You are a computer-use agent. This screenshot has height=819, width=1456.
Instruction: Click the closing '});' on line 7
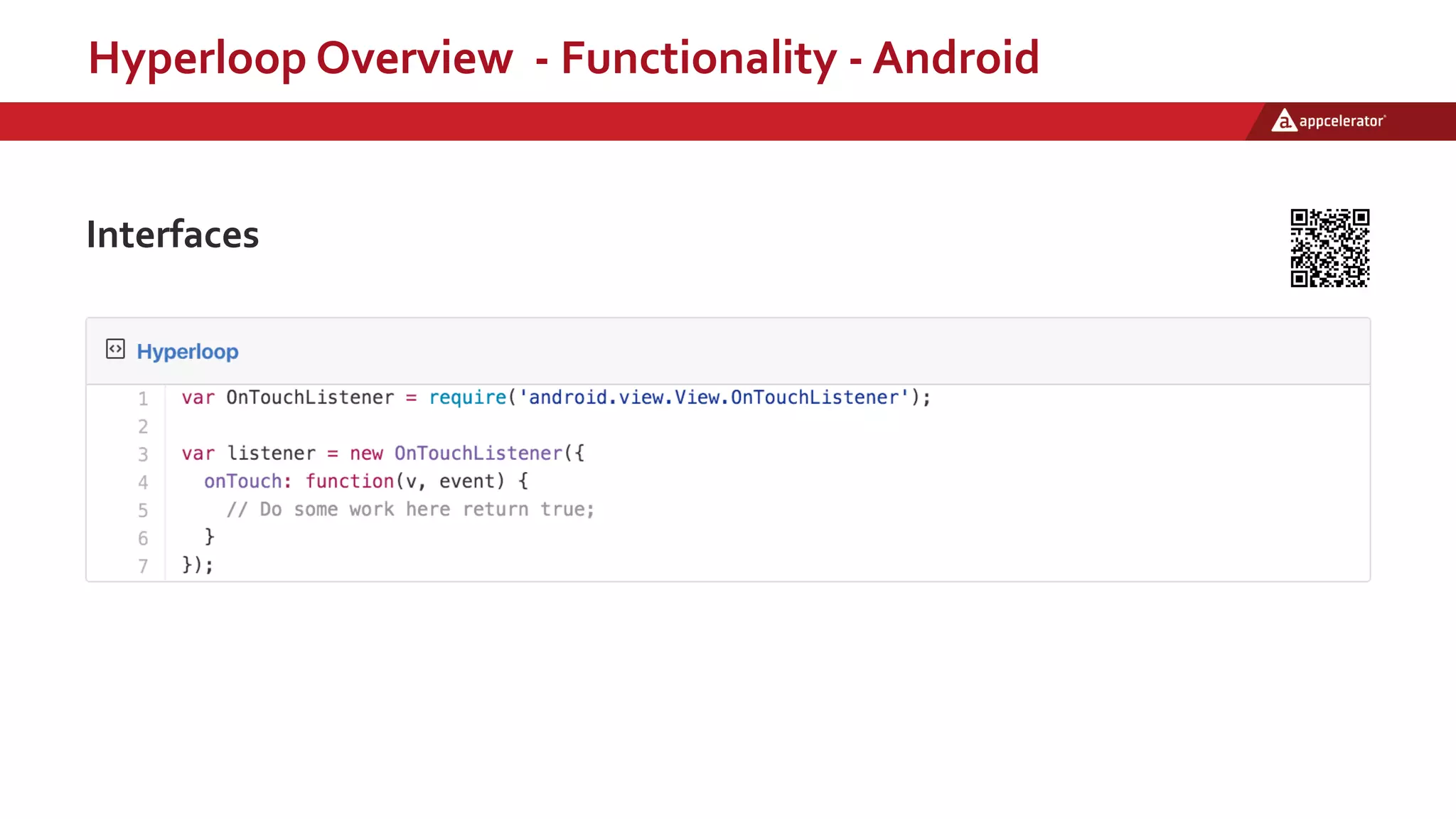pos(197,564)
